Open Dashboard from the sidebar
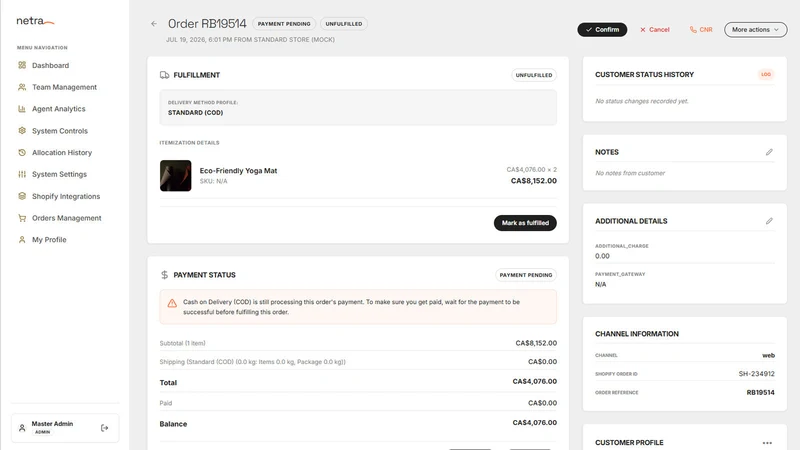Viewport: 800px width, 450px height. [51, 65]
